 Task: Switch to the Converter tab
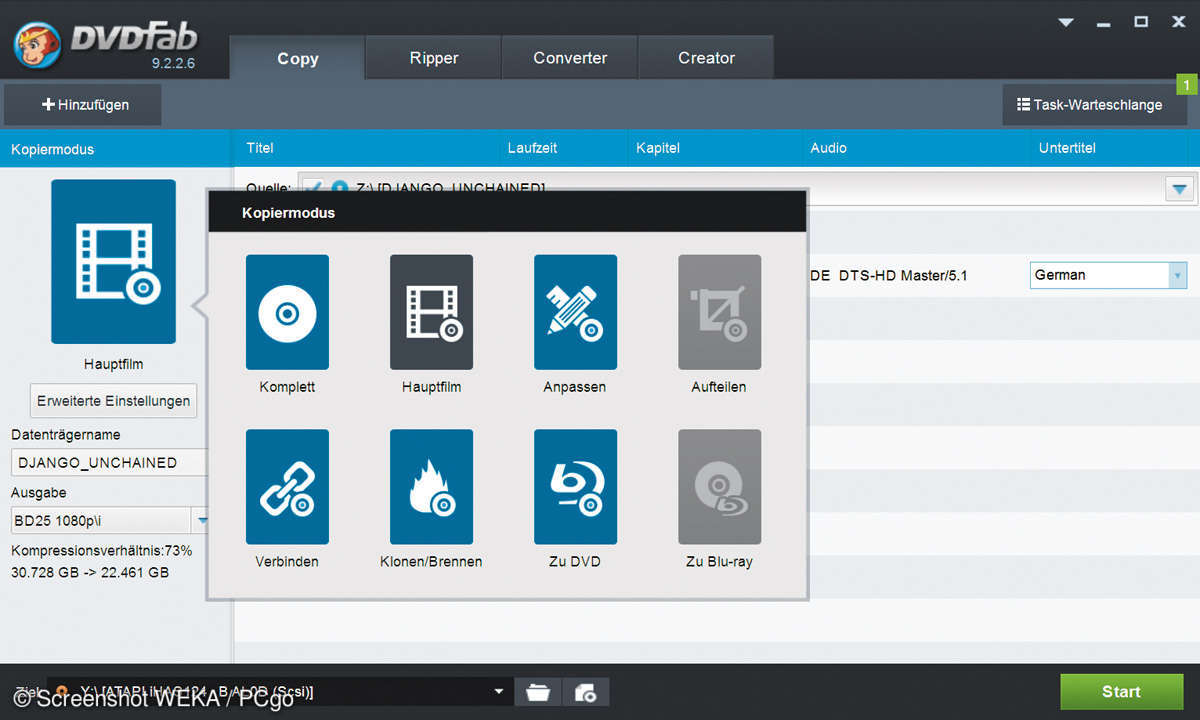pos(570,58)
